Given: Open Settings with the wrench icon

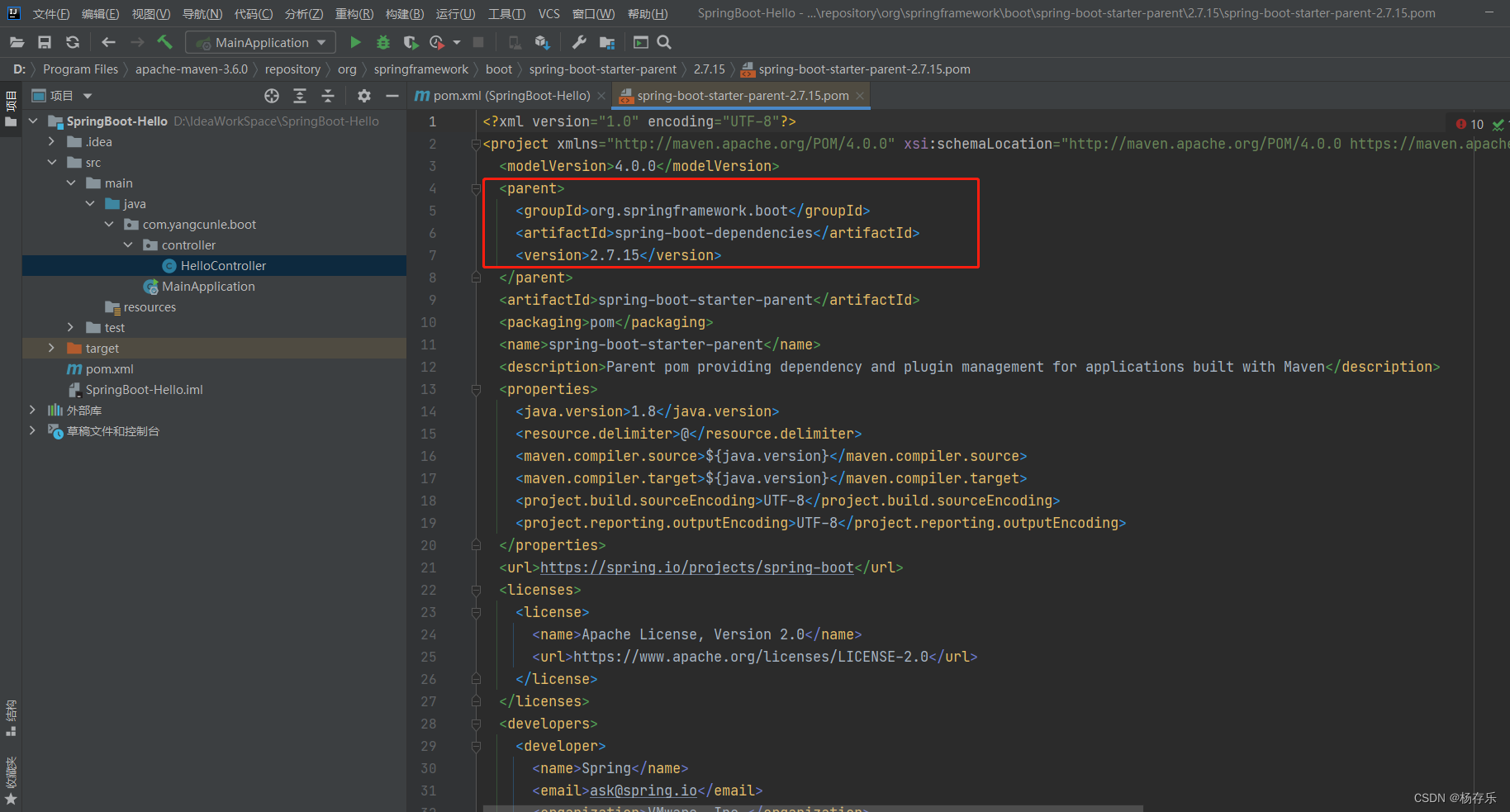Looking at the screenshot, I should tap(579, 42).
